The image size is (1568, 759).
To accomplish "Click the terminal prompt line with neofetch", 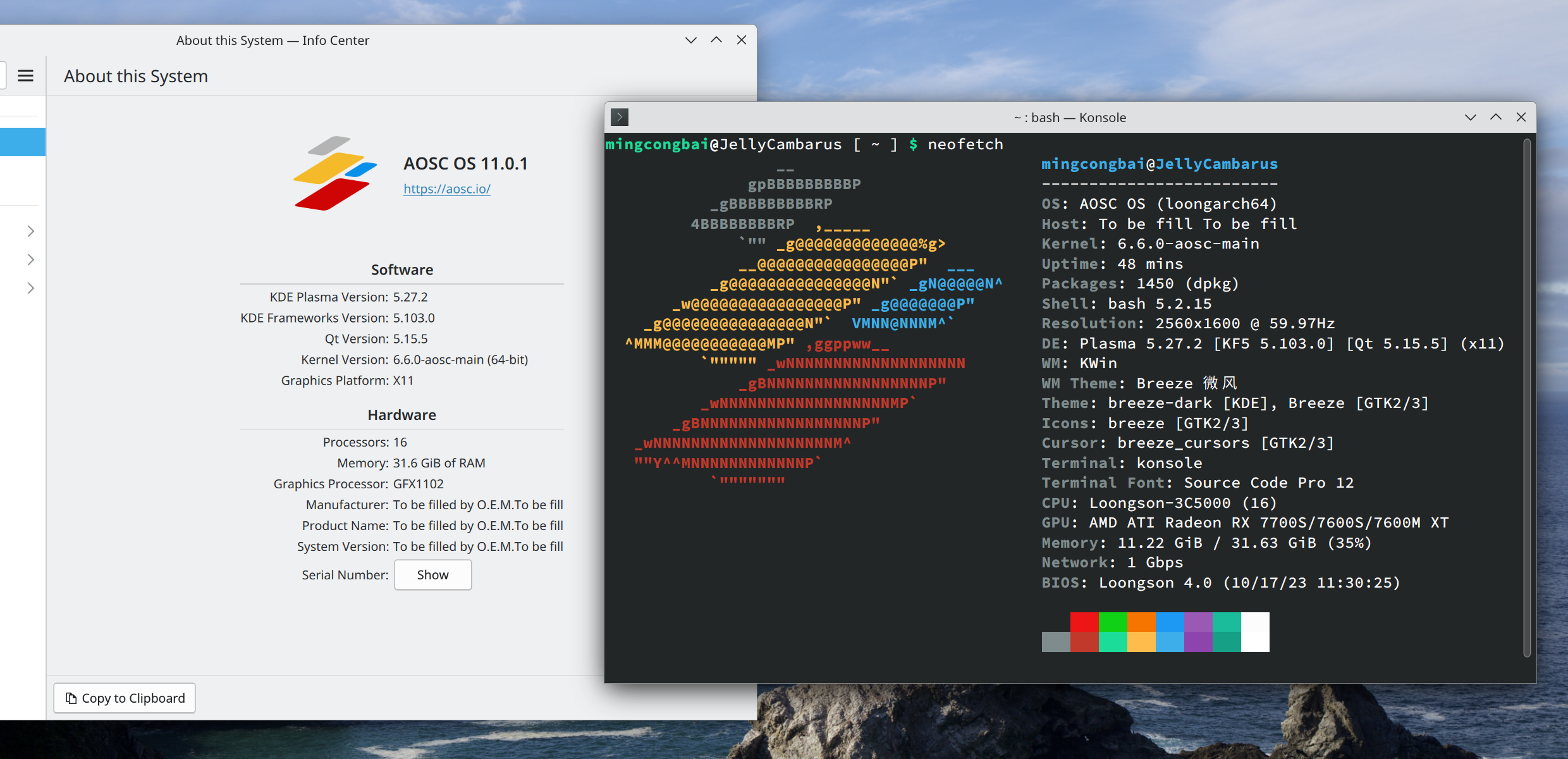I will [803, 144].
